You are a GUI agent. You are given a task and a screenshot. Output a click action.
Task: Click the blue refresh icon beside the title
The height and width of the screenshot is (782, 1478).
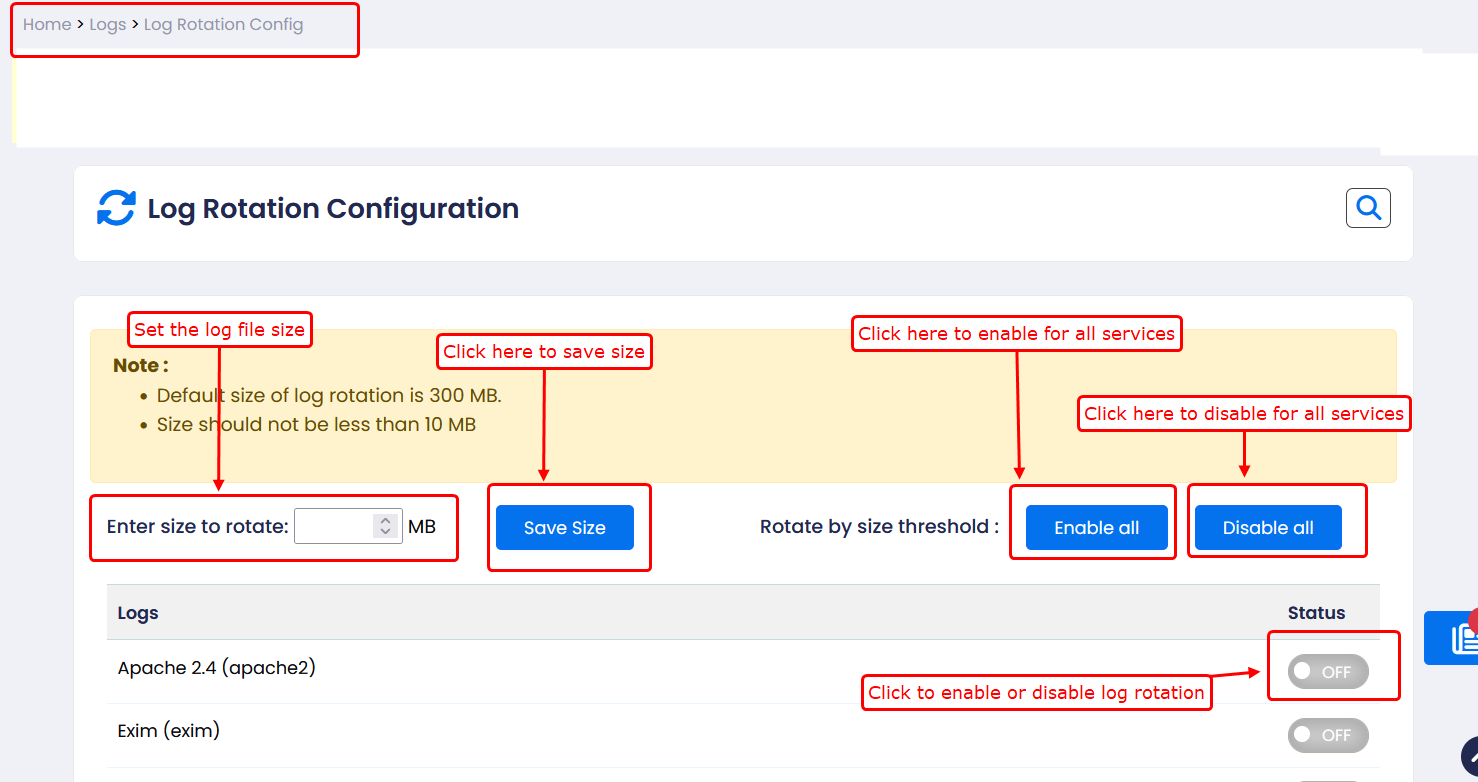pyautogui.click(x=116, y=208)
